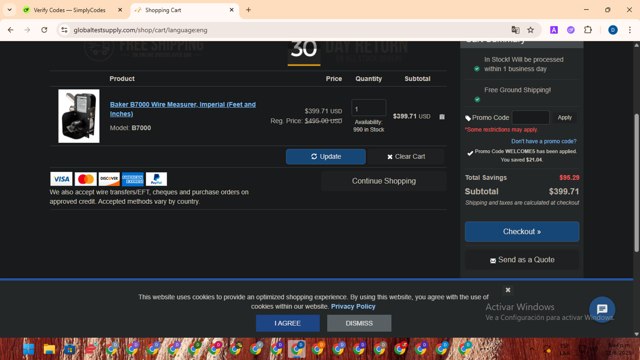640x360 pixels.
Task: Click the Visa payment logo
Action: tap(61, 179)
